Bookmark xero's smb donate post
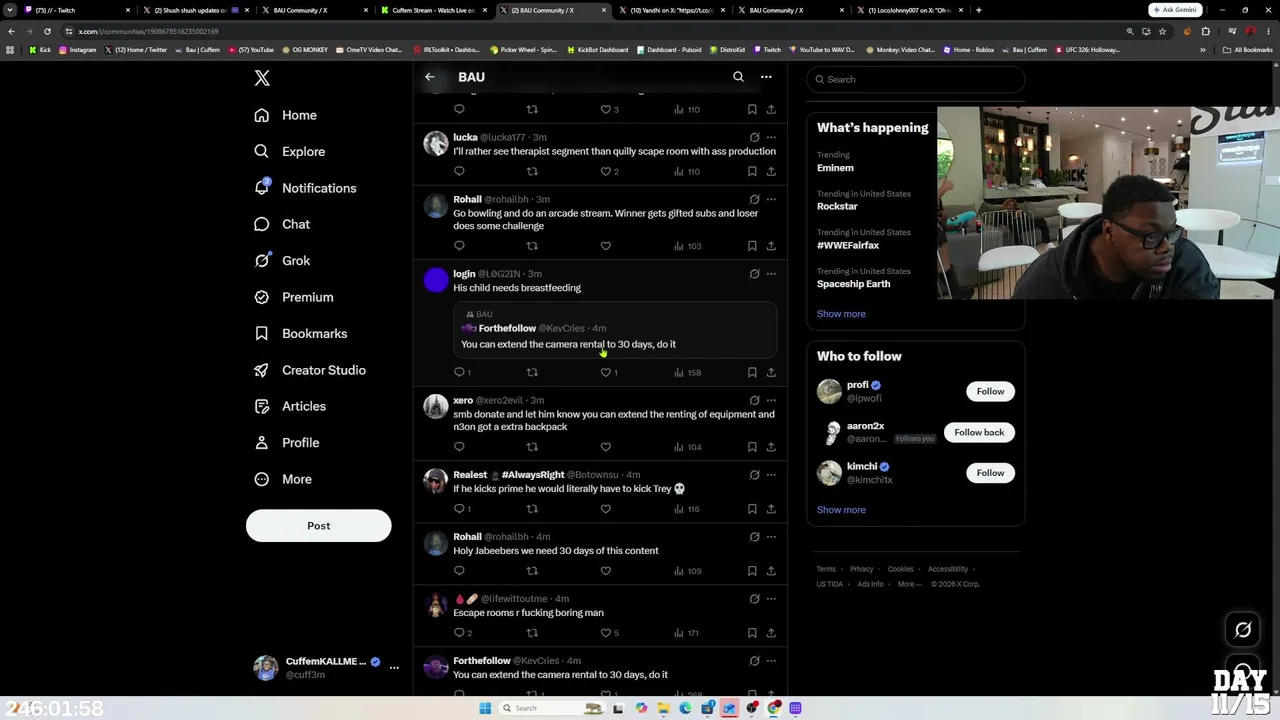Screen dimensions: 1280x720 [752, 447]
